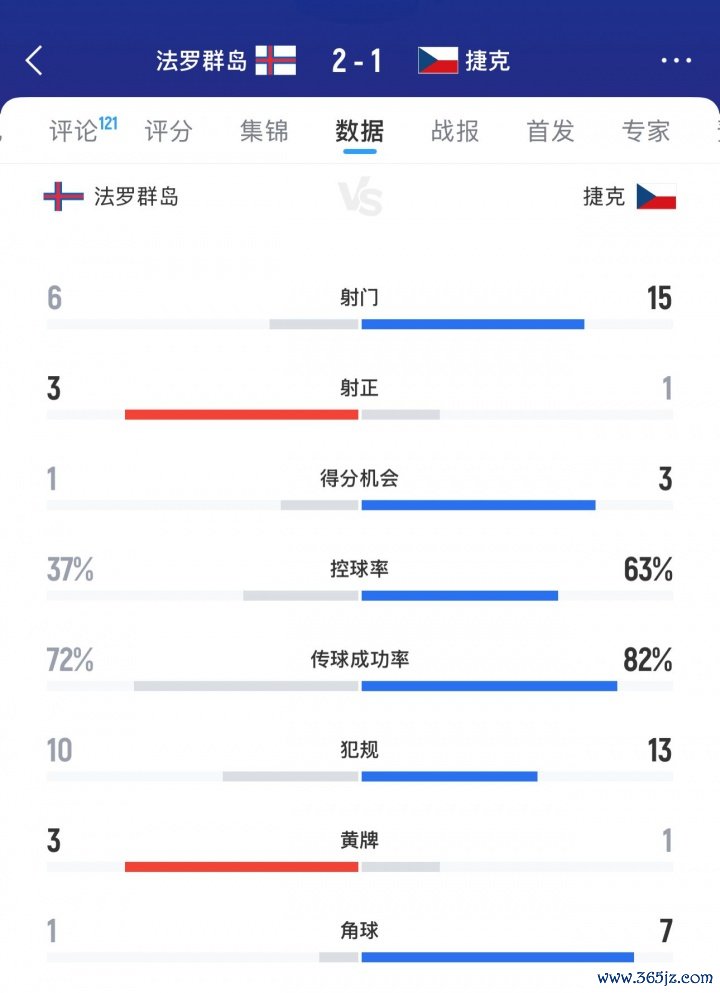
Task: Open the 战报 match report tab
Action: (x=455, y=131)
